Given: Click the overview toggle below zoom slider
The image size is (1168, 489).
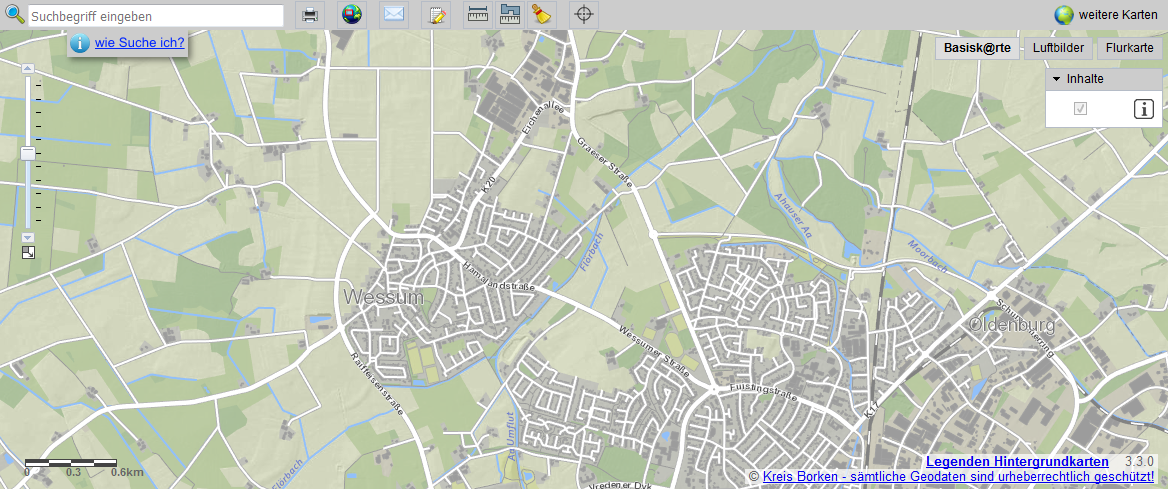Looking at the screenshot, I should pos(28,252).
